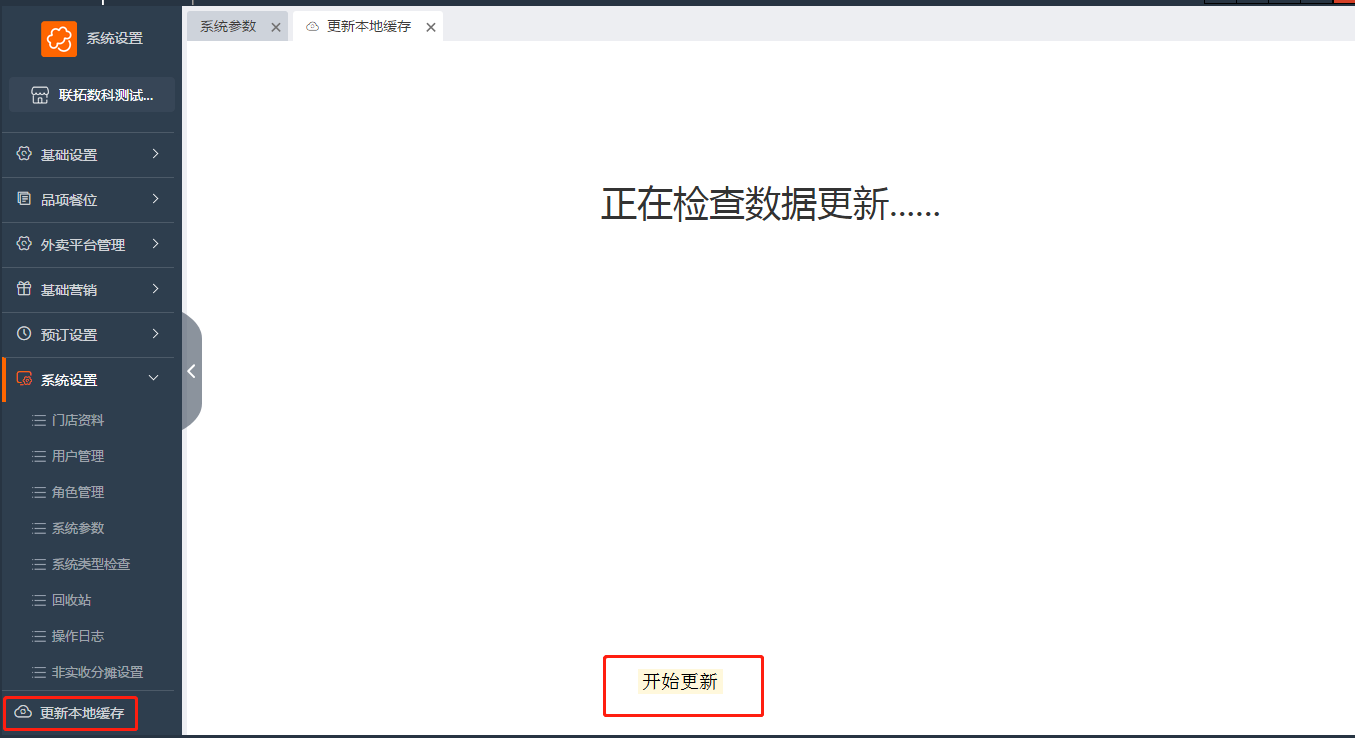Click the 正在检查数据更新 status text
The height and width of the screenshot is (738, 1355).
(770, 204)
